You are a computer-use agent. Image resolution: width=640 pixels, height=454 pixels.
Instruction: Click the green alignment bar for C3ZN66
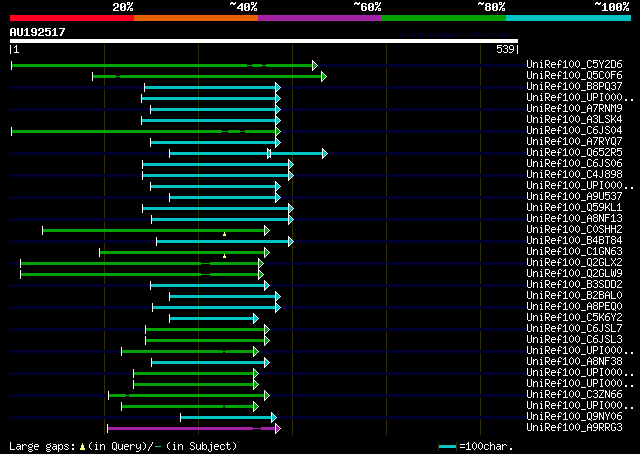pyautogui.click(x=187, y=396)
